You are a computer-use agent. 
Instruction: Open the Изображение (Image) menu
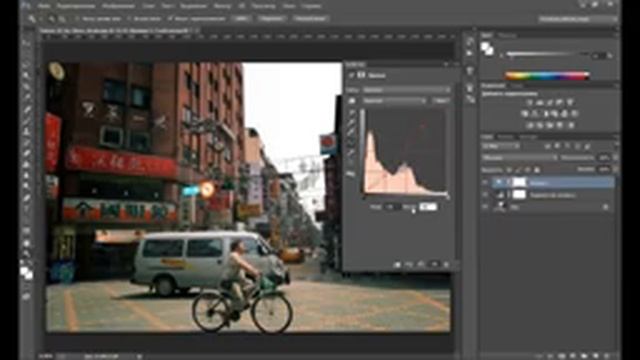(x=118, y=6)
